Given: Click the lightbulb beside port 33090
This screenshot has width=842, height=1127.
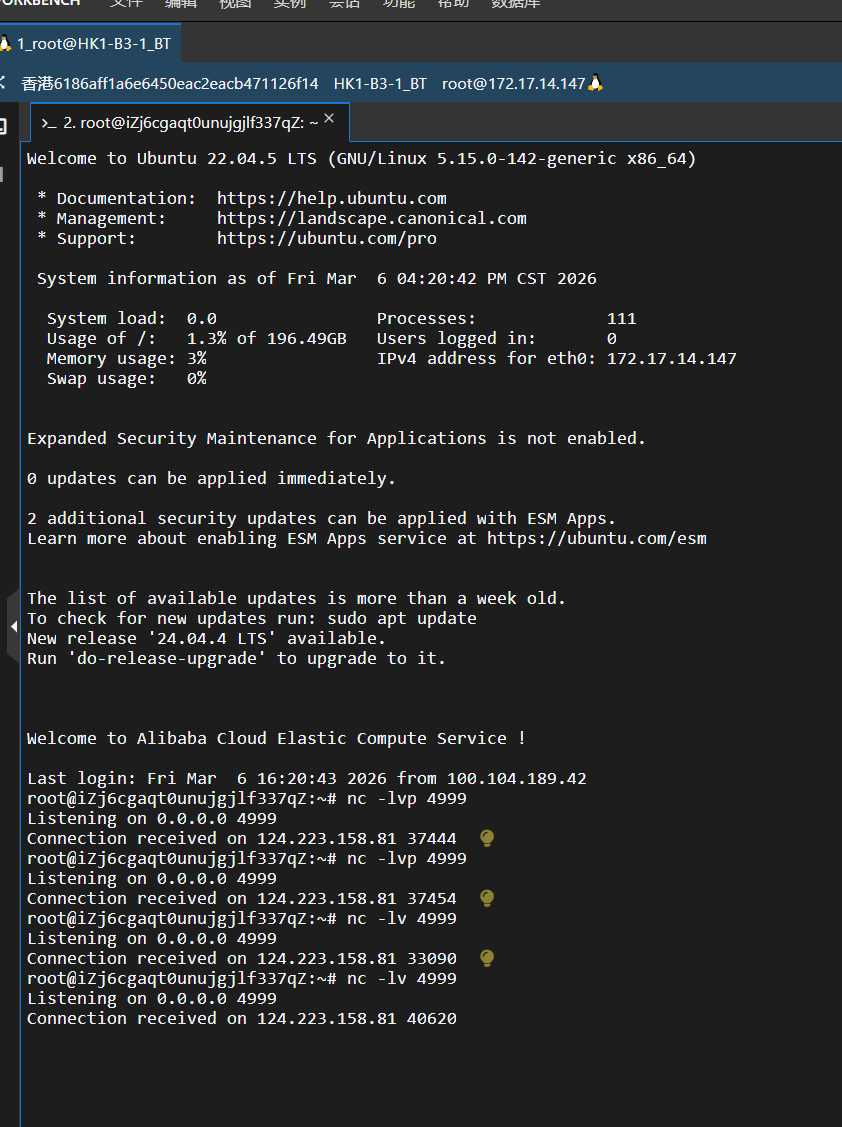Looking at the screenshot, I should point(487,958).
